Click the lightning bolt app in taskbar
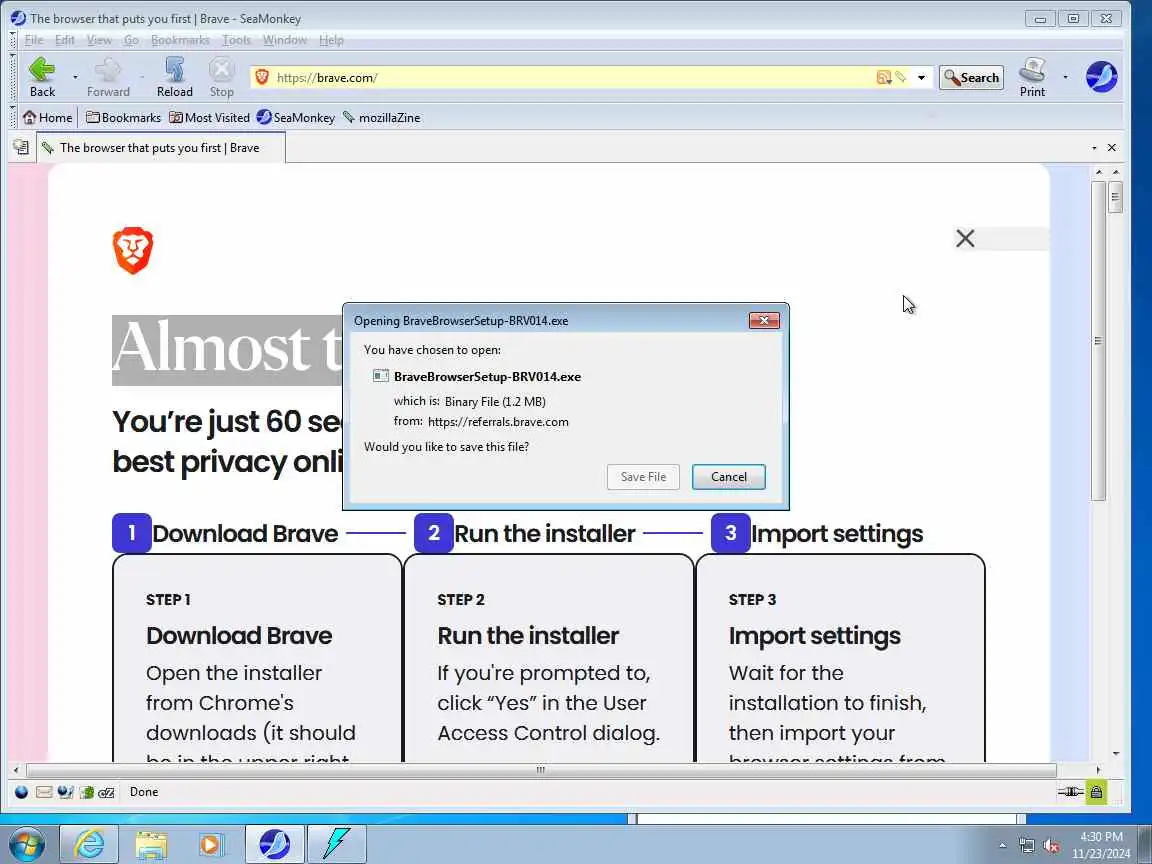 tap(336, 844)
